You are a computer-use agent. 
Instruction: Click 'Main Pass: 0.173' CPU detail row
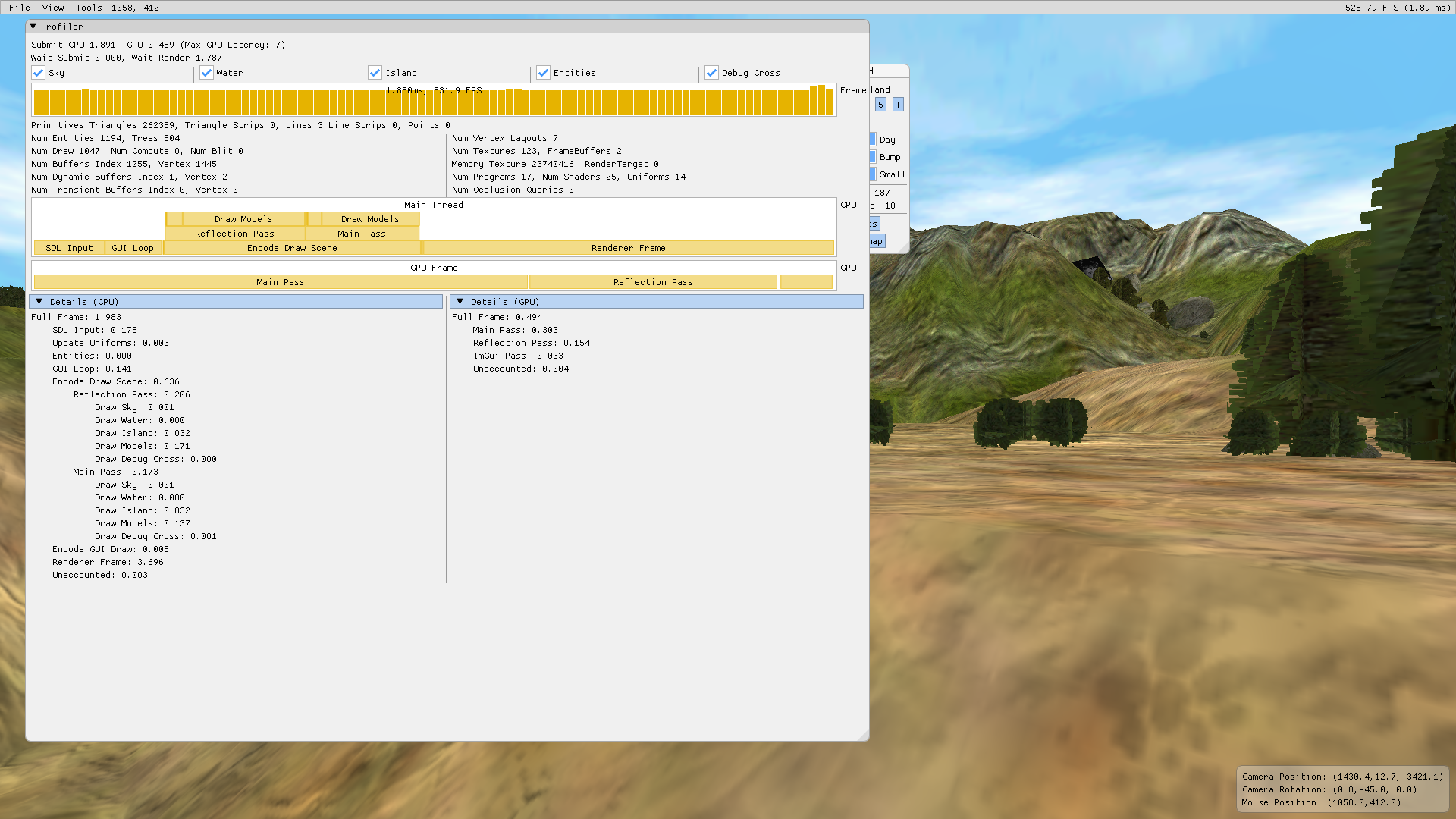click(116, 472)
